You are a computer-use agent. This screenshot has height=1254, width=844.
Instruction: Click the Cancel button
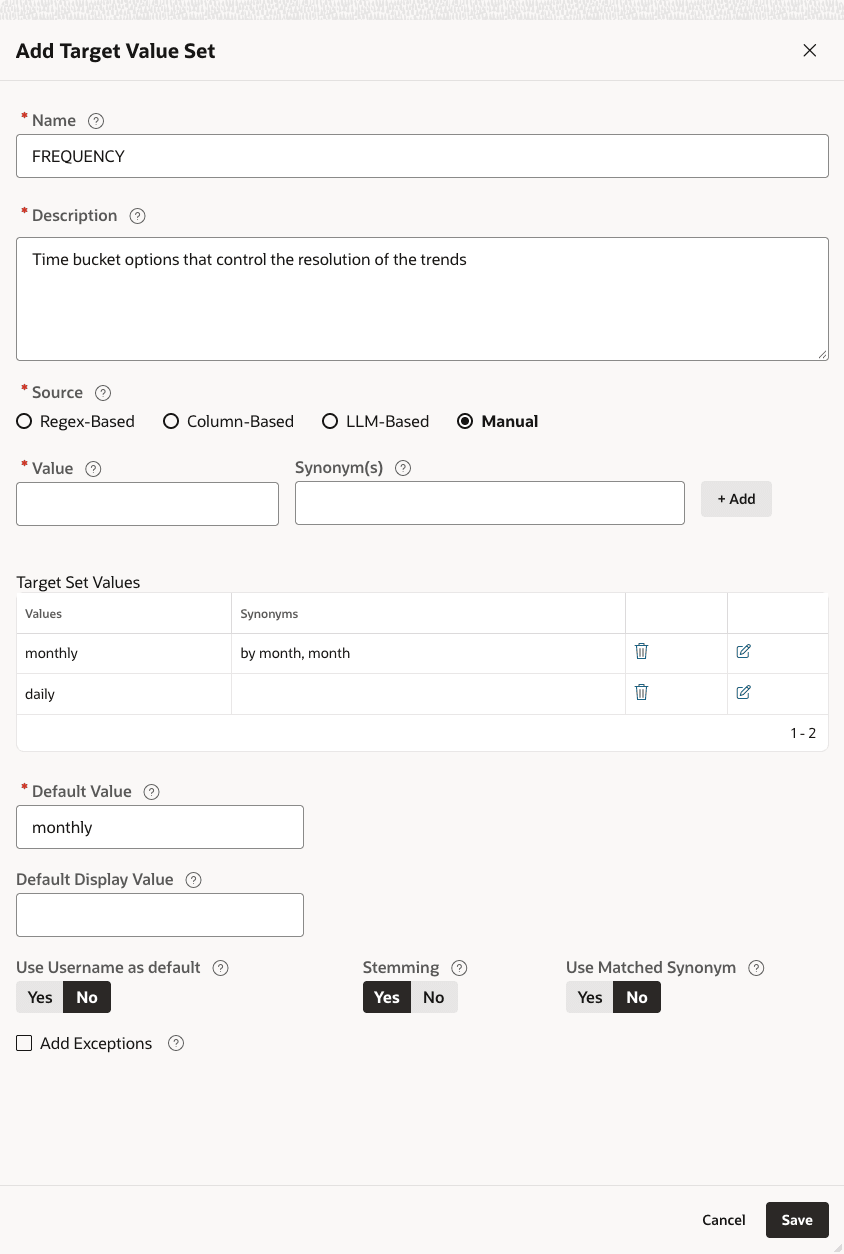coord(724,1220)
